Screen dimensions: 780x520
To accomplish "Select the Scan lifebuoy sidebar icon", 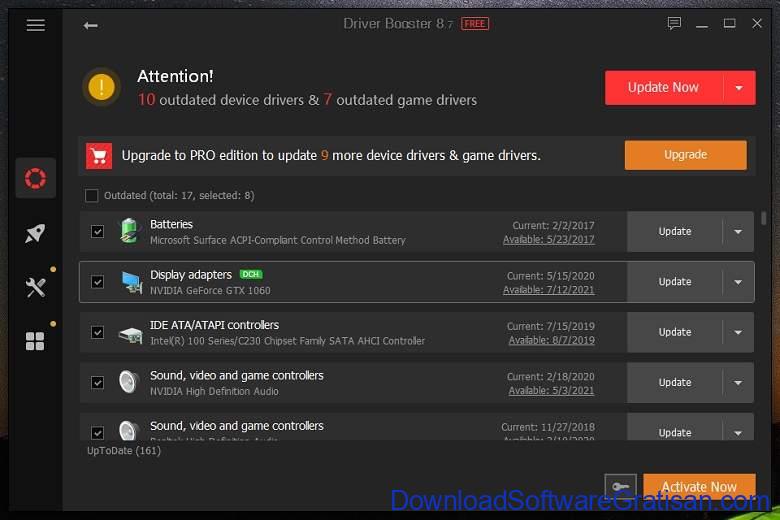I will click(x=35, y=178).
